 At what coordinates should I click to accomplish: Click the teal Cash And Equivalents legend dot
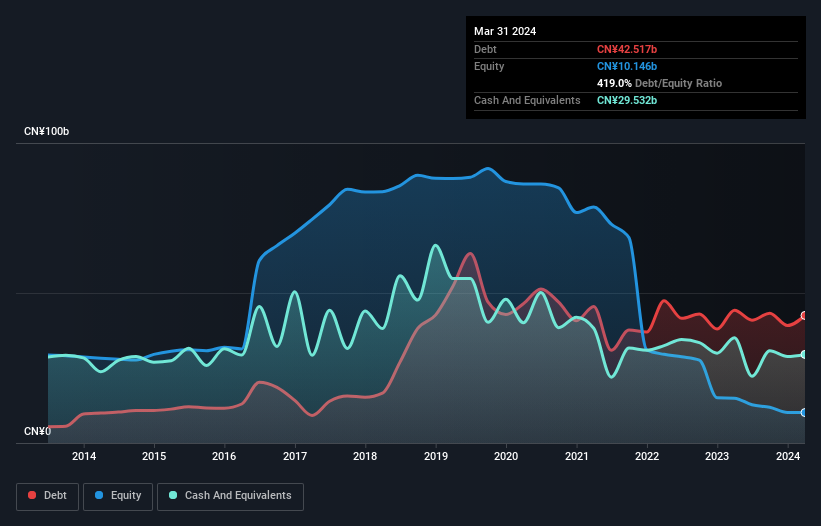pos(173,495)
